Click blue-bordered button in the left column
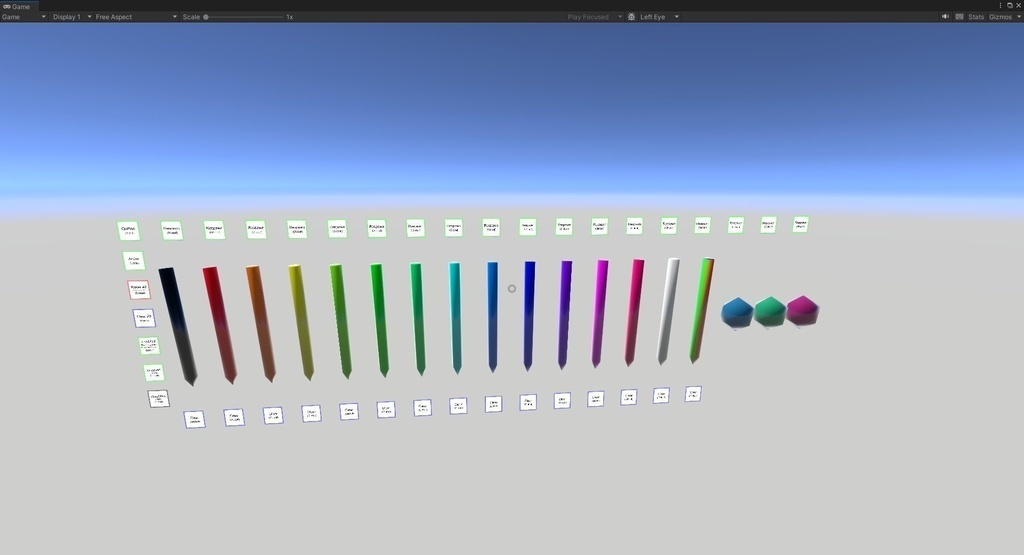Screen dimensions: 1024x555 coord(144,318)
